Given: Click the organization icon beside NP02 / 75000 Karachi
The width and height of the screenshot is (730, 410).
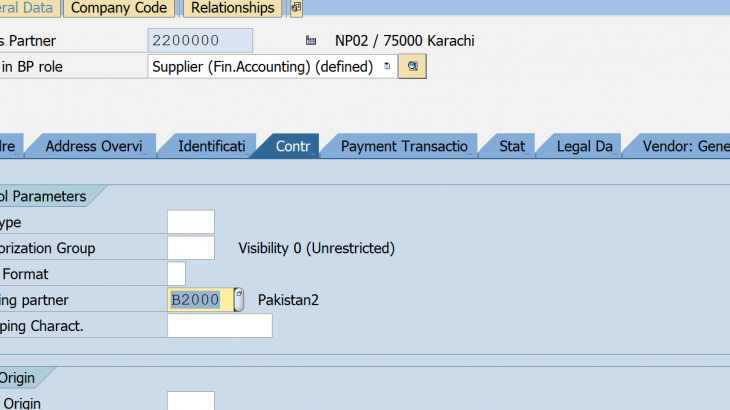Looking at the screenshot, I should click(311, 41).
